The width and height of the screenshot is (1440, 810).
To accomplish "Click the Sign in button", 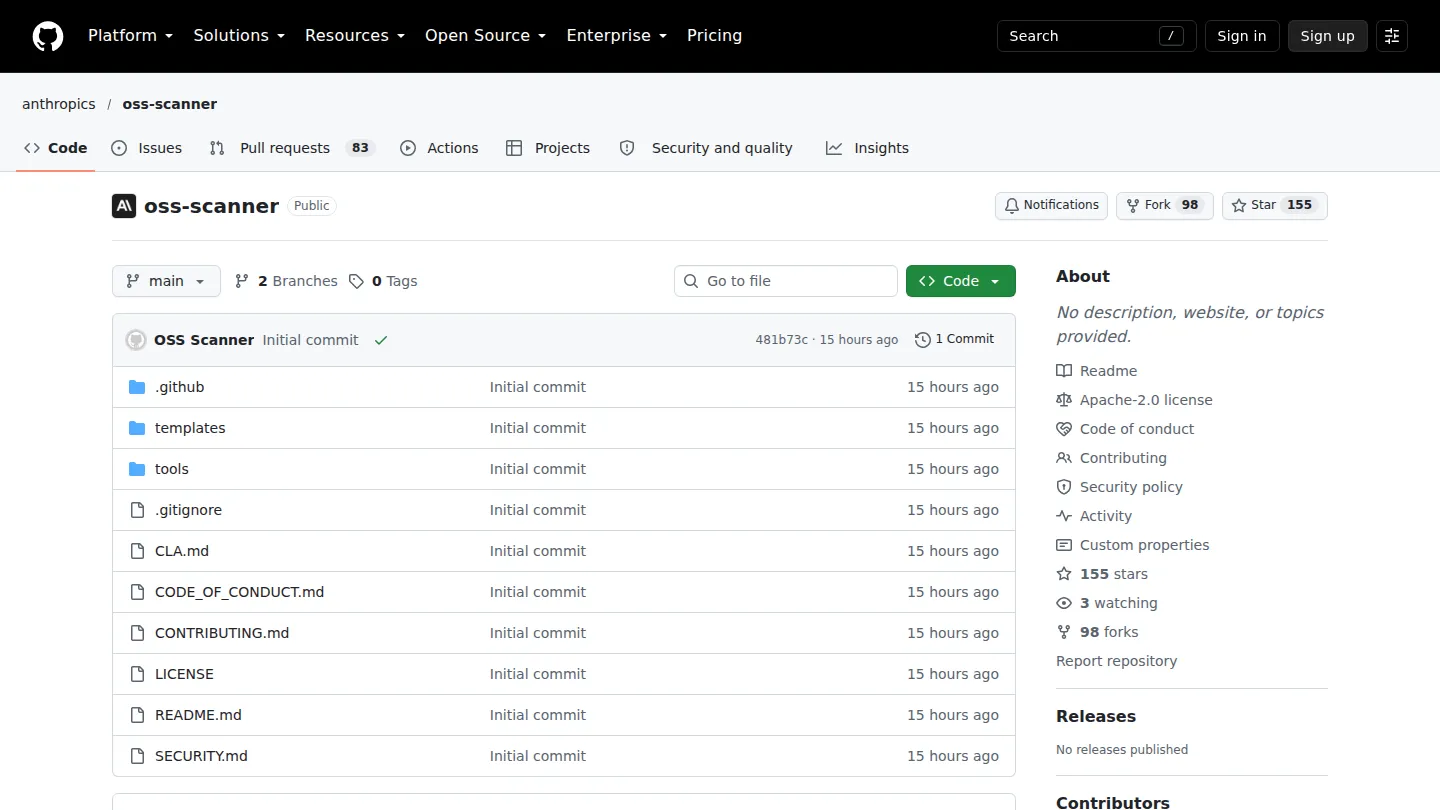I will [1242, 36].
